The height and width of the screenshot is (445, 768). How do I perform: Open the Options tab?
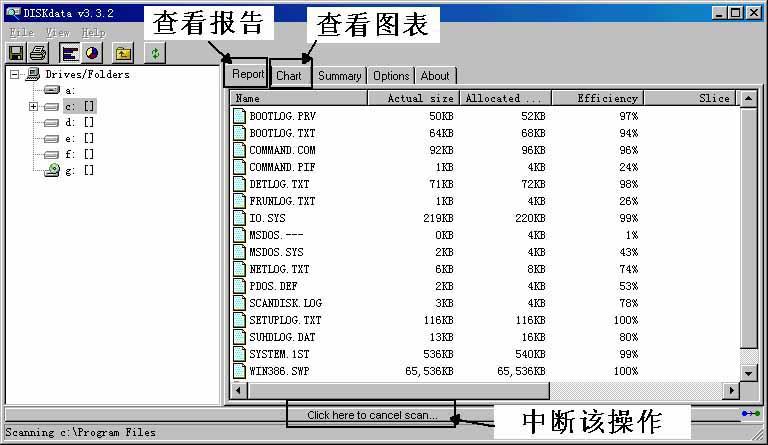tap(391, 76)
